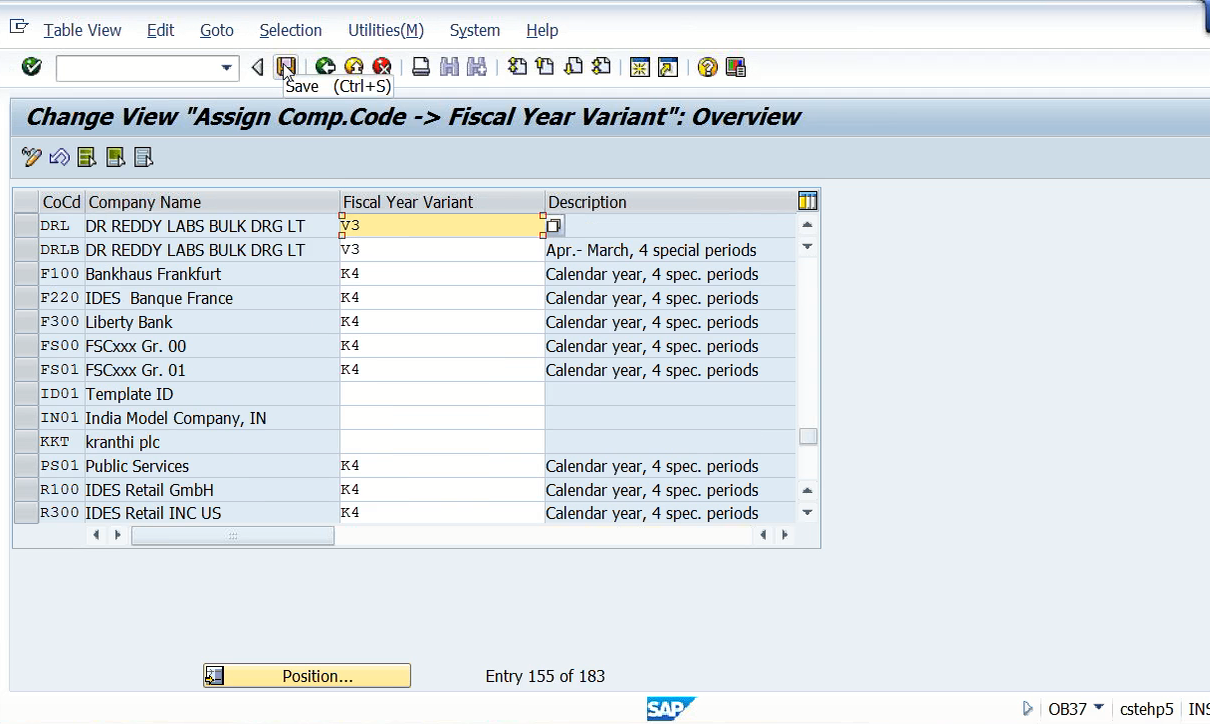Viewport: 1210px width, 724px height.
Task: Collapse the command field arrow
Action: click(258, 67)
